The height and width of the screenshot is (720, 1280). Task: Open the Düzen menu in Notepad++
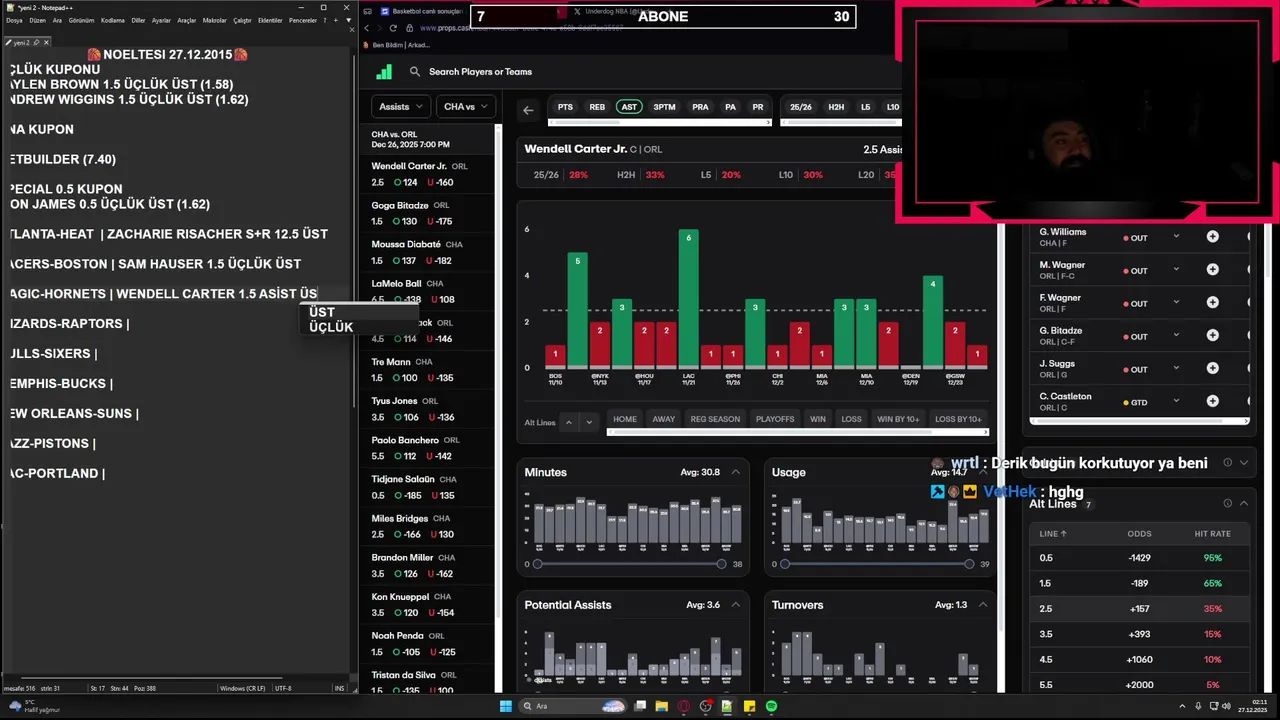point(38,20)
